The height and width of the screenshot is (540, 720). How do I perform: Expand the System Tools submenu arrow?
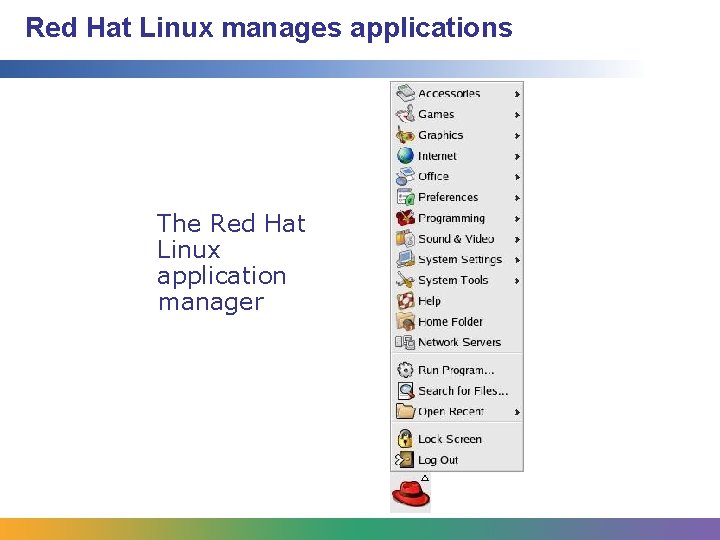pyautogui.click(x=517, y=281)
